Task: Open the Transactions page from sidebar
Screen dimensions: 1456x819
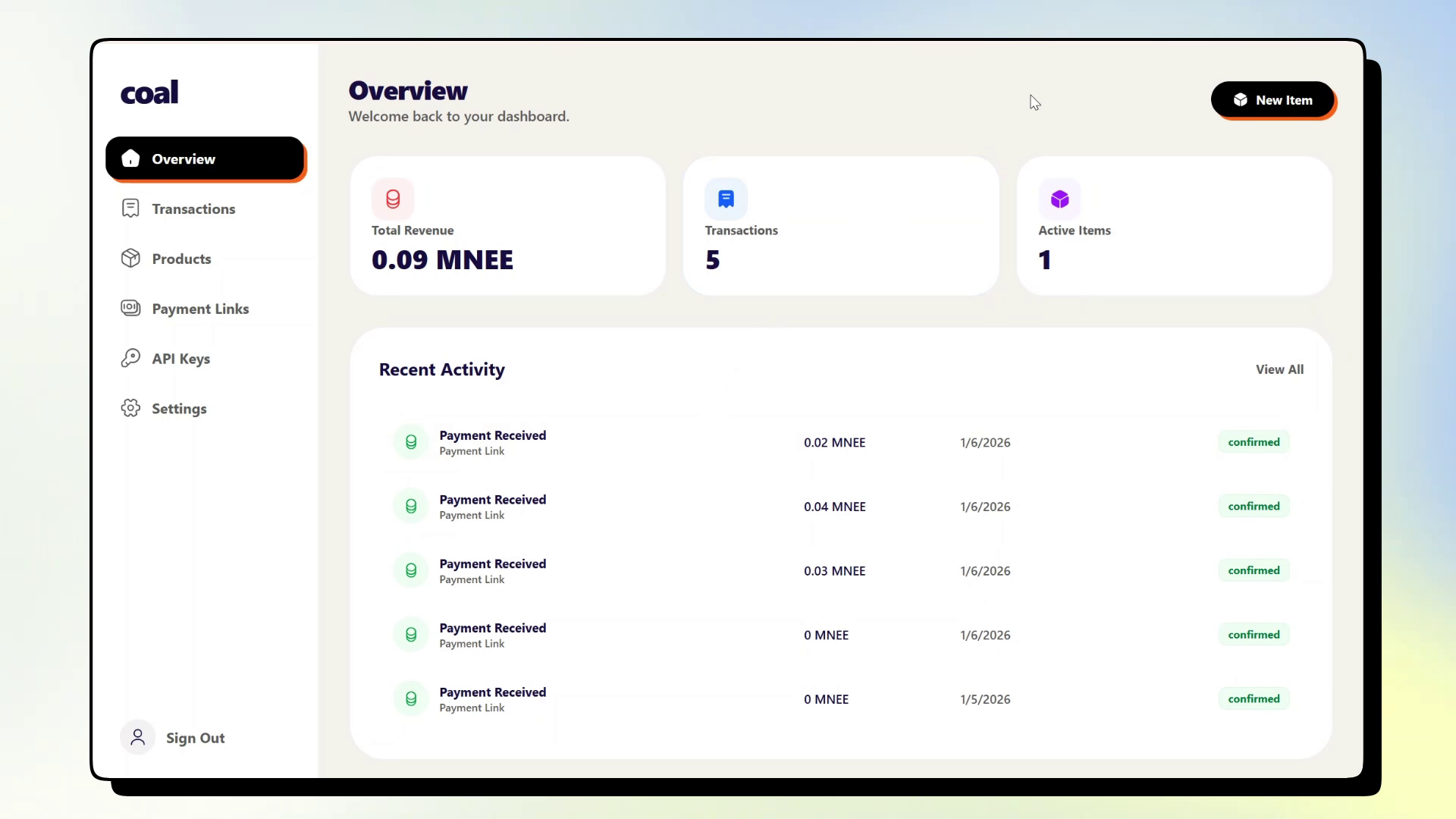Action: click(x=193, y=209)
